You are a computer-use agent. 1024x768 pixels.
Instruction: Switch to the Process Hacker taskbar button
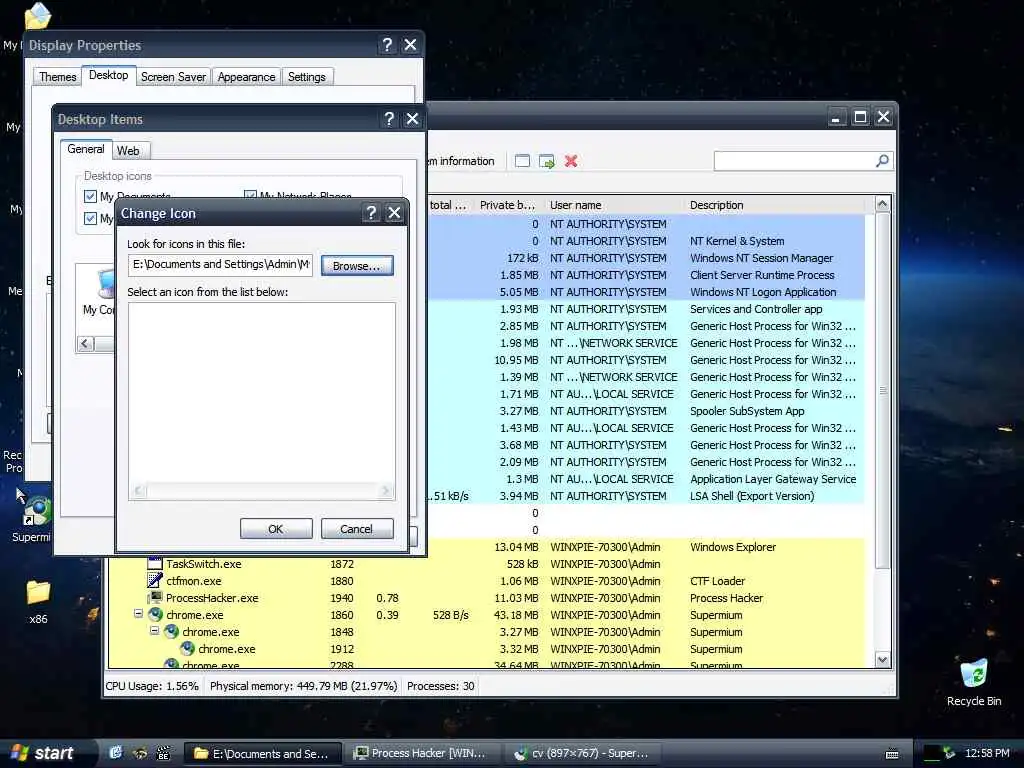point(423,754)
